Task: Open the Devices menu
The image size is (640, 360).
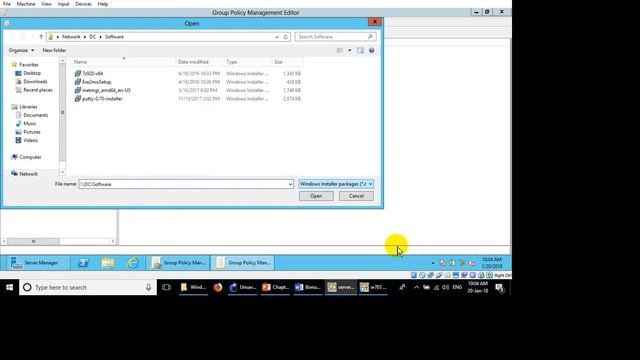Action: tap(83, 4)
